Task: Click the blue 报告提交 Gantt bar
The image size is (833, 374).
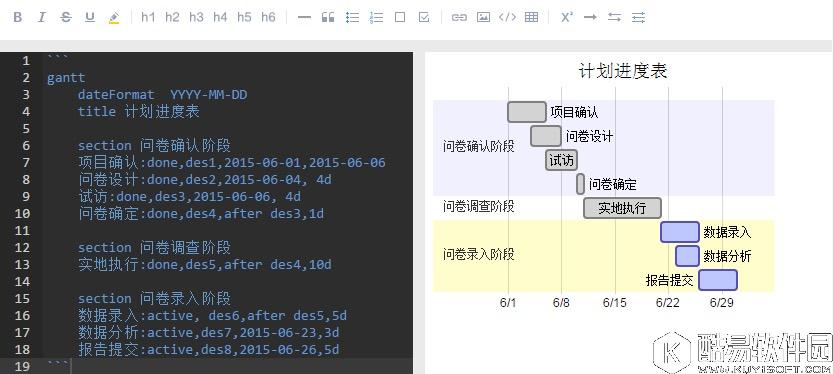Action: click(x=718, y=280)
